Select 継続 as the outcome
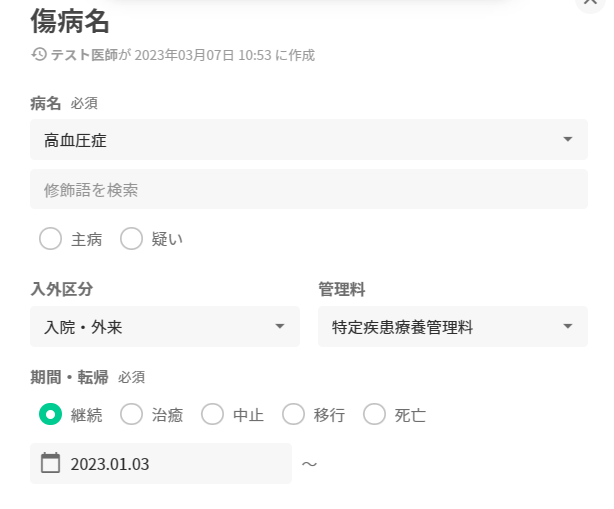The width and height of the screenshot is (614, 509). 51,414
